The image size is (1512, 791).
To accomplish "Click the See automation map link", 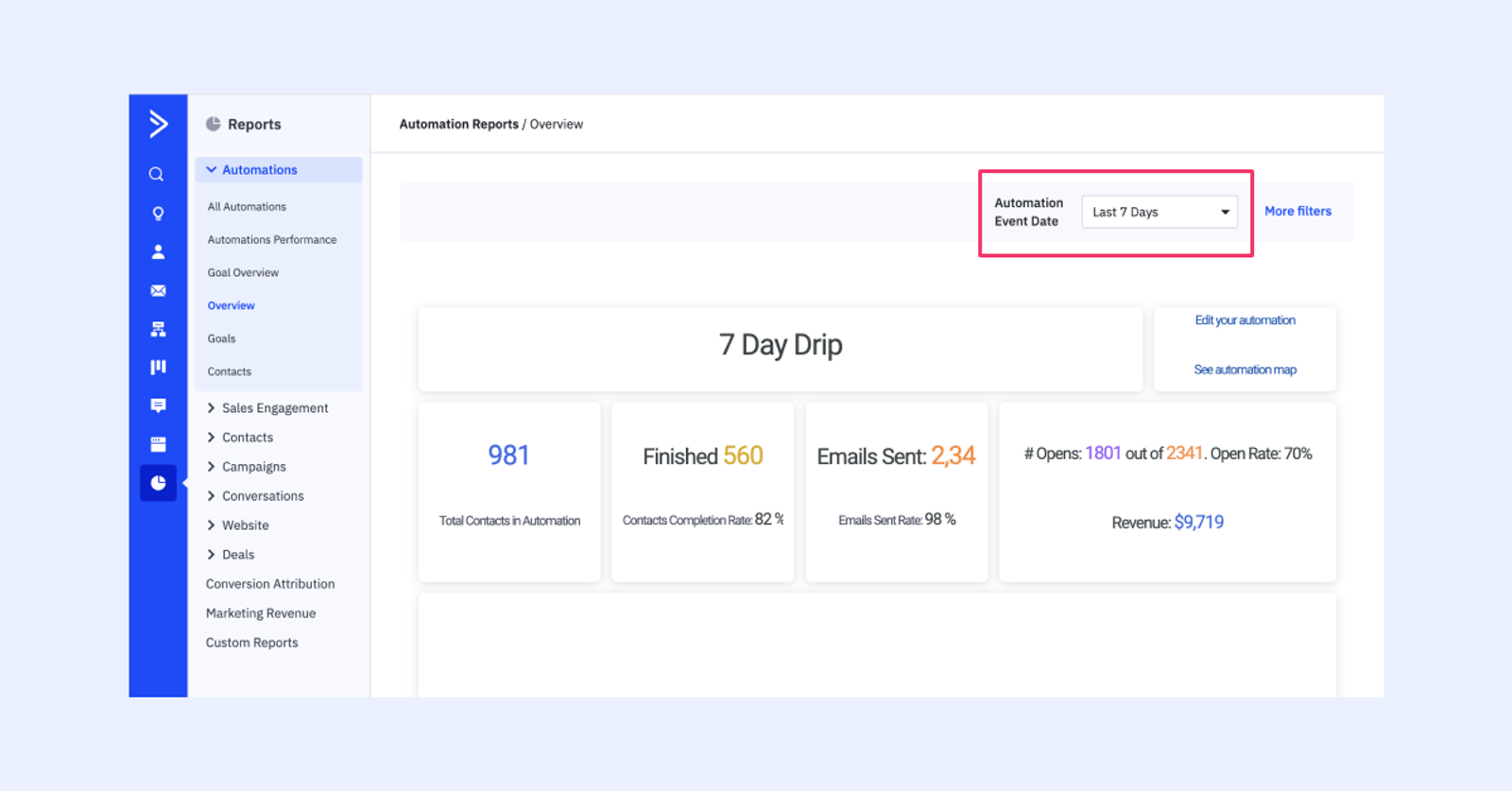I will pyautogui.click(x=1245, y=370).
